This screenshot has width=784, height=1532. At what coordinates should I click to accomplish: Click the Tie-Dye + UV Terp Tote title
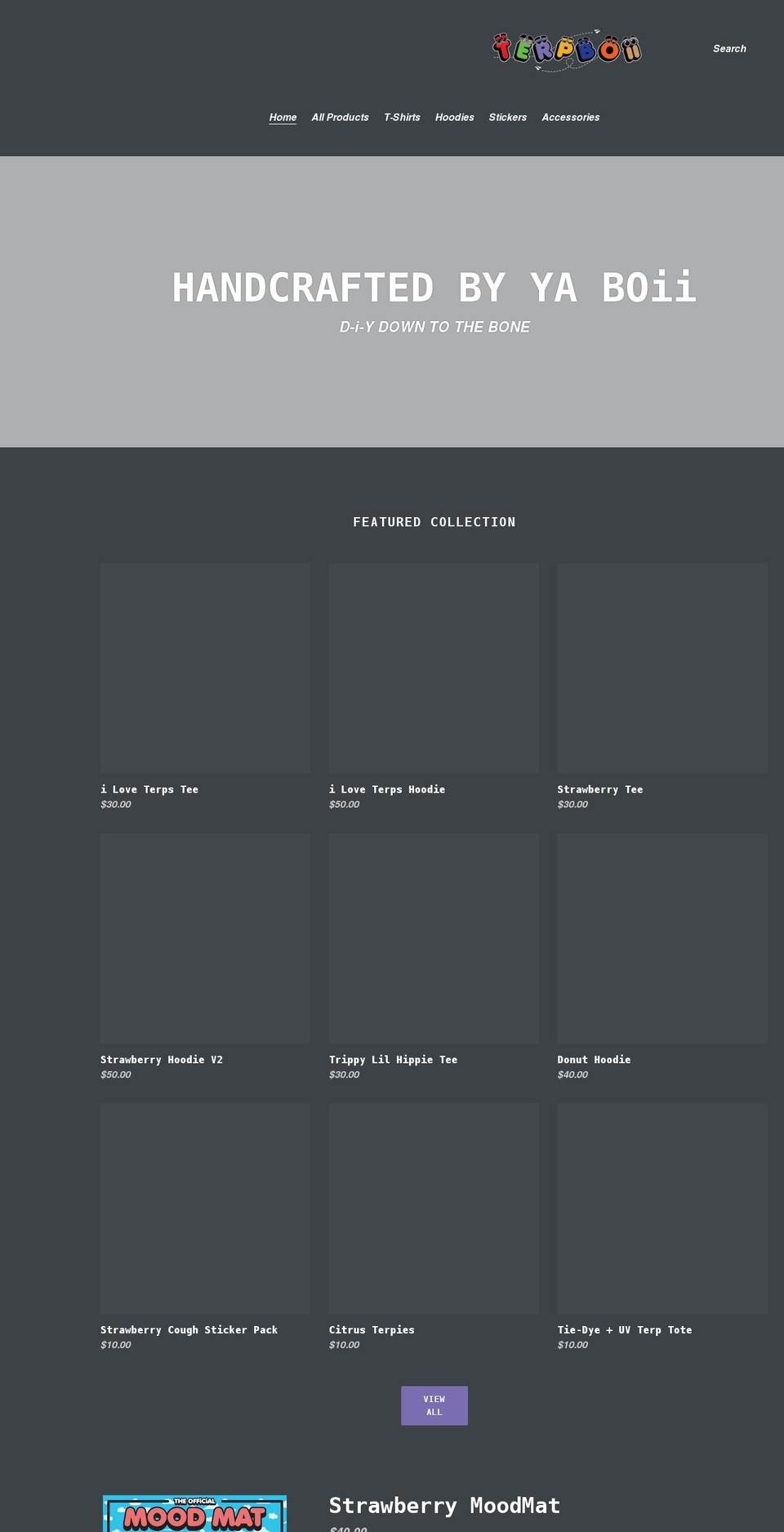625,1330
